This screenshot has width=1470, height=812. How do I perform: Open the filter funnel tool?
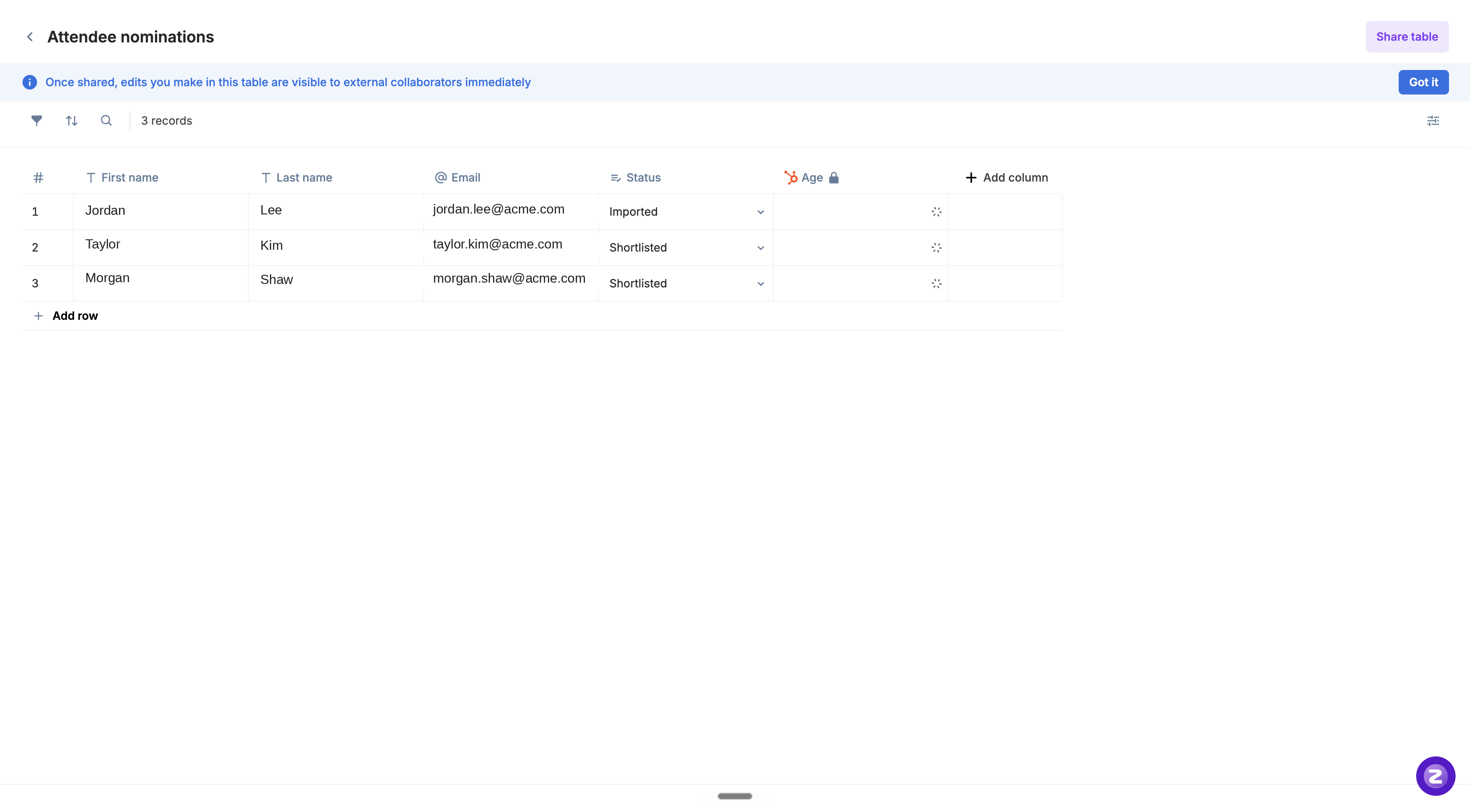[36, 120]
